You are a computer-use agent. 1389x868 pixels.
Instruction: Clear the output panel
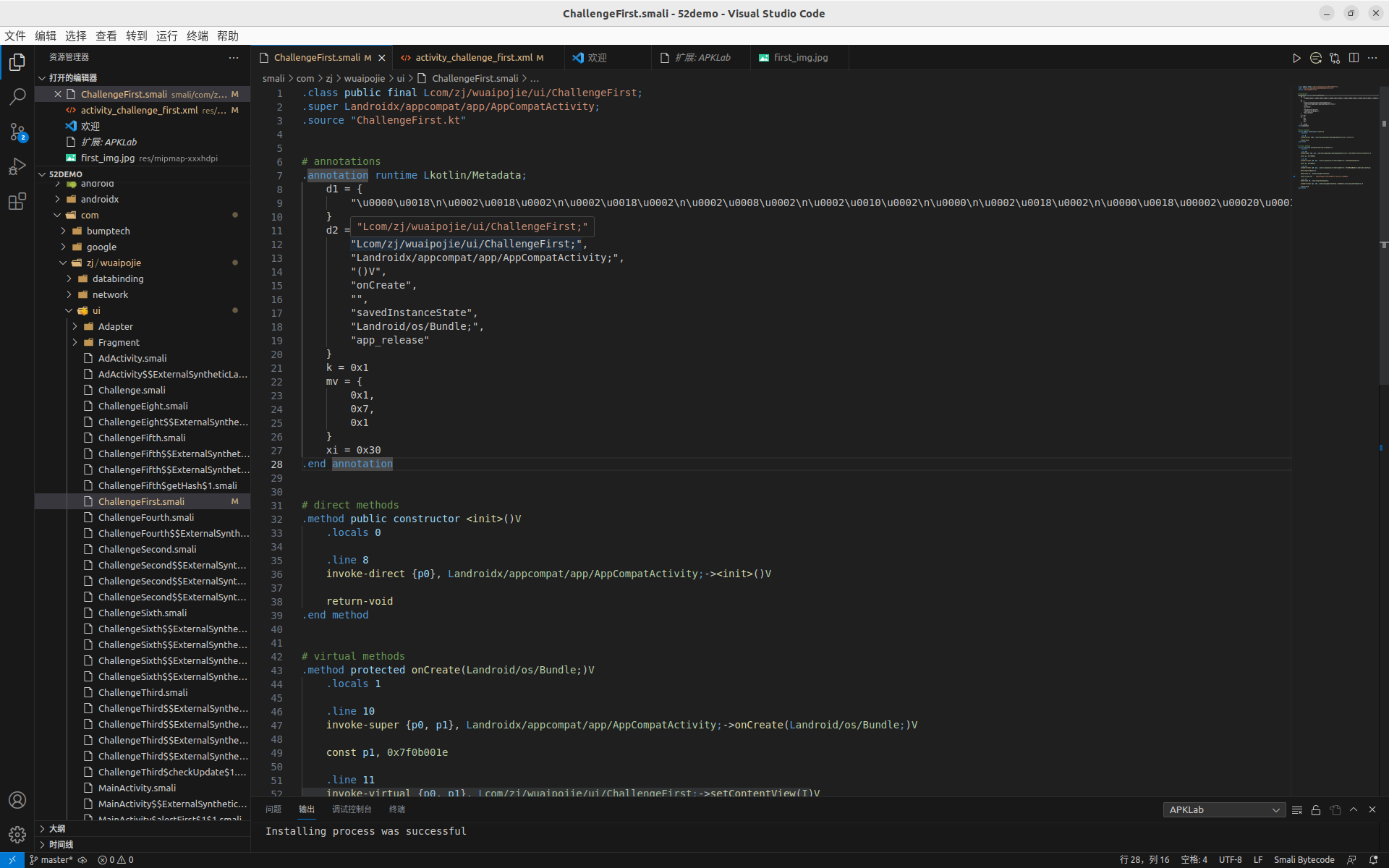click(x=1297, y=810)
